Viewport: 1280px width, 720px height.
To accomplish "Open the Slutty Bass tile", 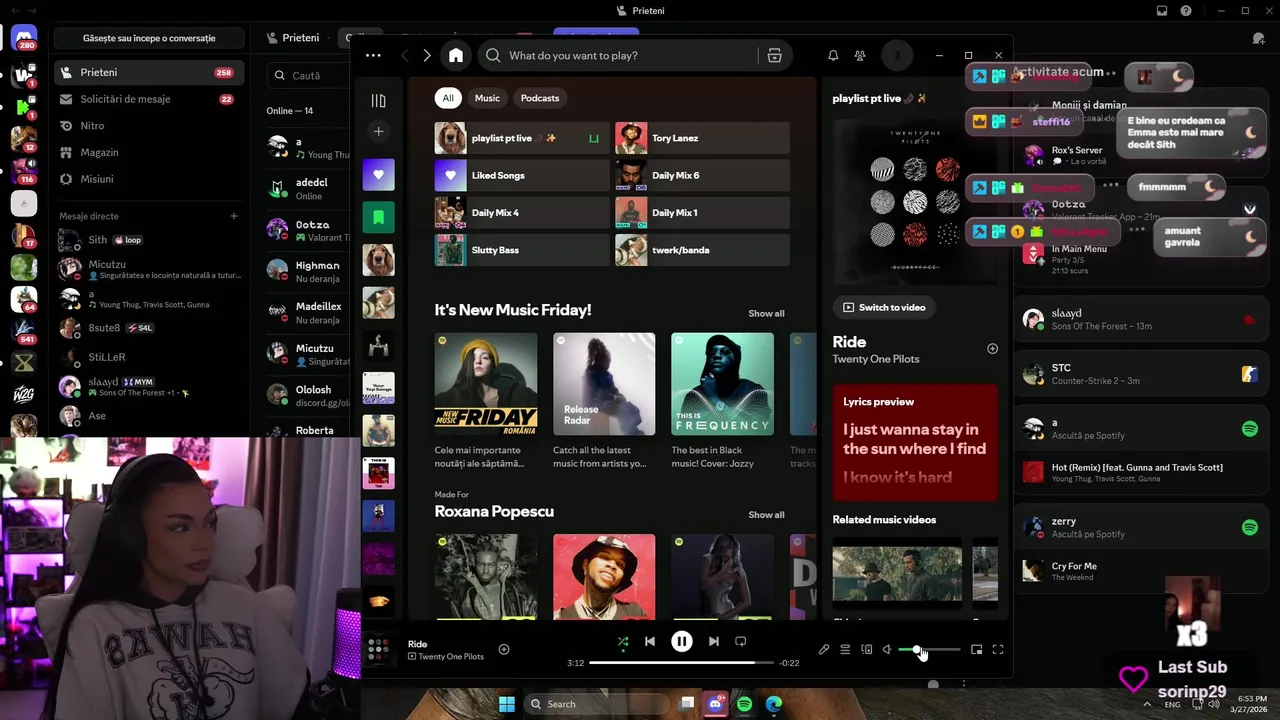I will pyautogui.click(x=522, y=249).
